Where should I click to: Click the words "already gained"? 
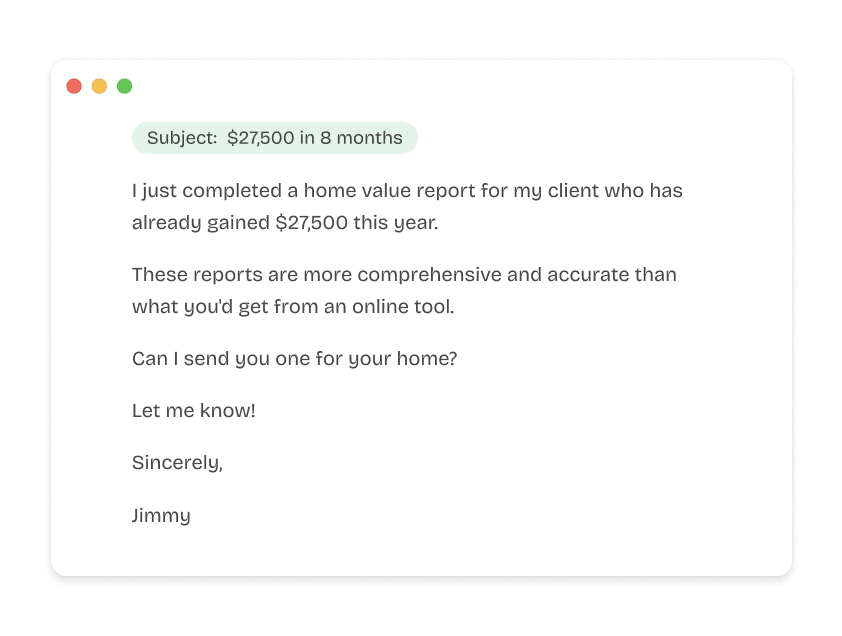pyautogui.click(x=200, y=222)
